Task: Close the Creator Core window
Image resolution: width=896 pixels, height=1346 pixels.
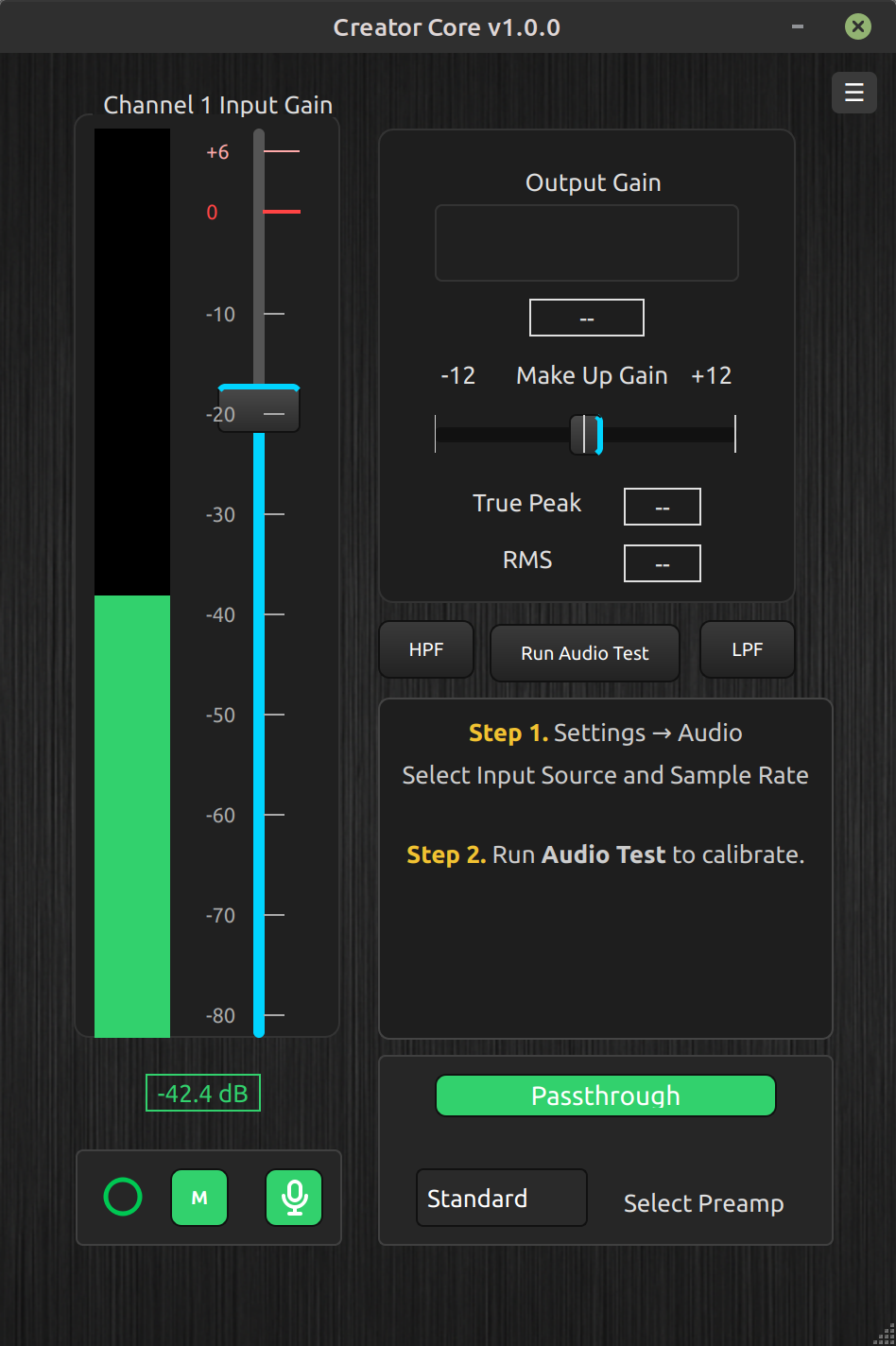Action: pos(857,26)
